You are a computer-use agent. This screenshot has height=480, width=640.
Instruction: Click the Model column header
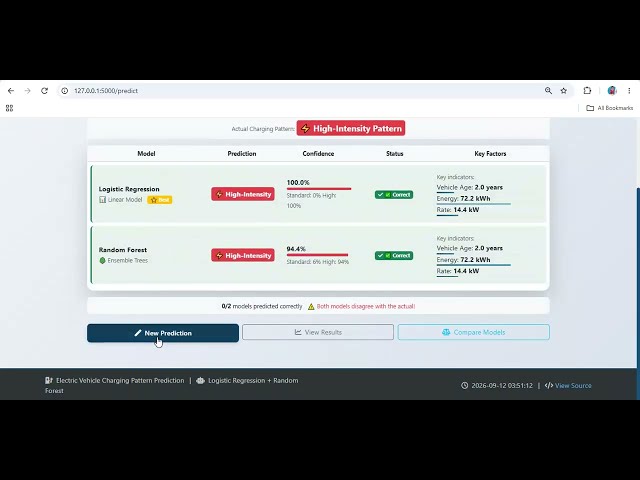tap(146, 153)
